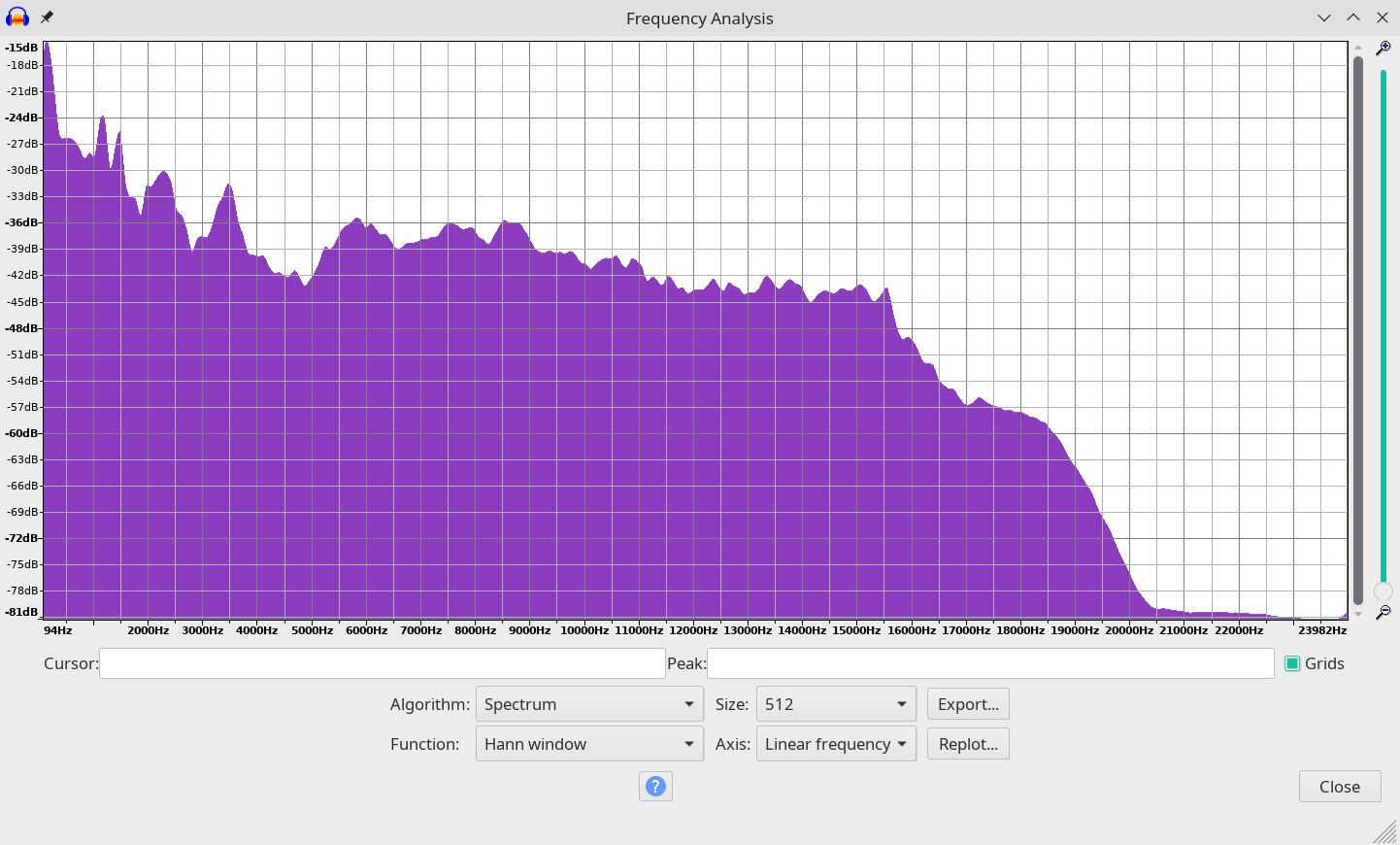This screenshot has width=1400, height=845.
Task: Click the zoom in magnifier icon
Action: coord(1383,48)
